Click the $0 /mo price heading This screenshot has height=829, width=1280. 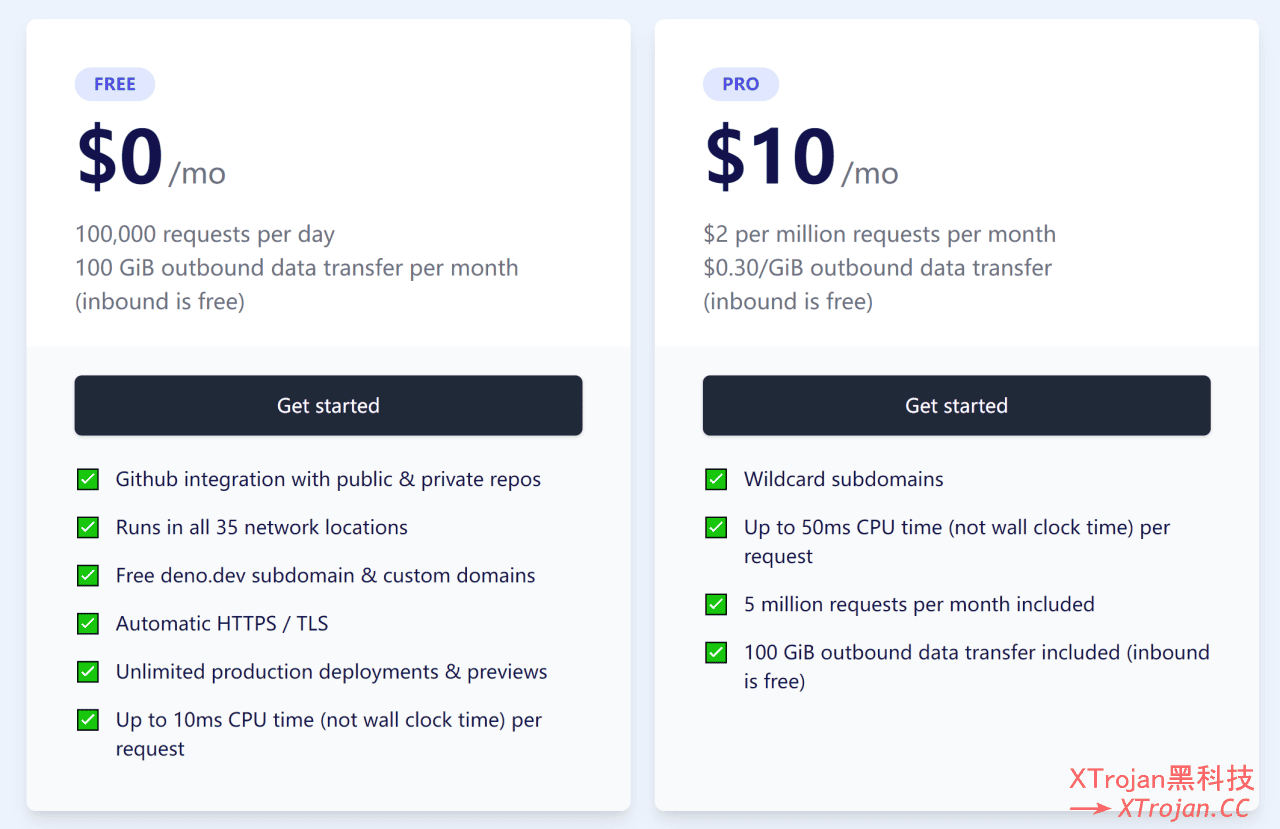151,158
